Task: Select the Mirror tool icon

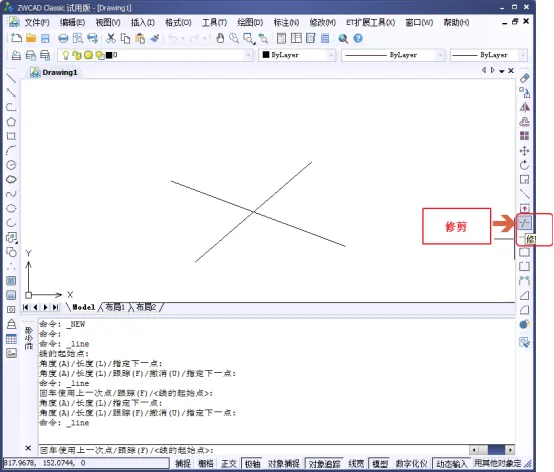Action: (x=525, y=107)
